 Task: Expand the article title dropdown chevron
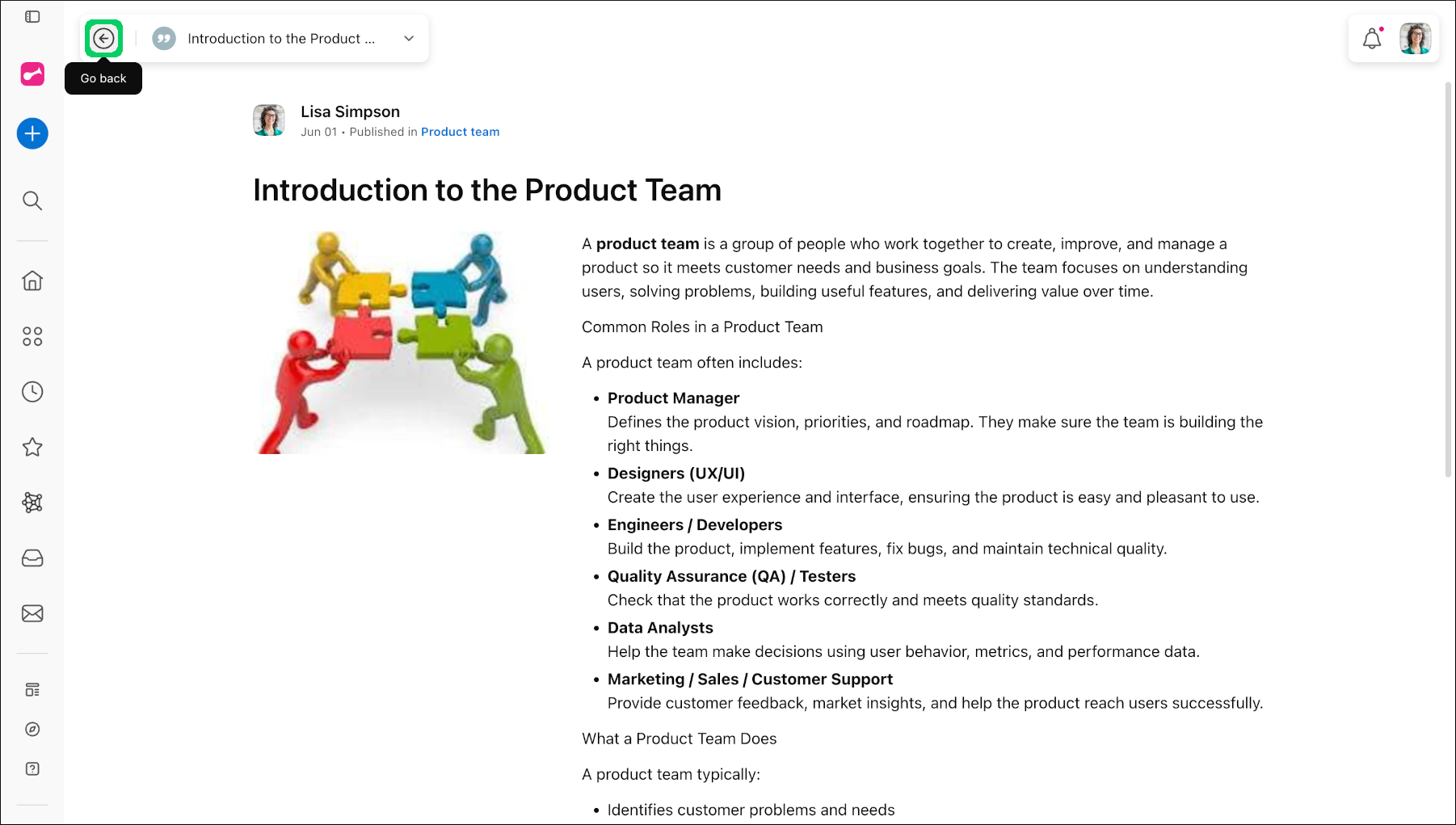[409, 38]
